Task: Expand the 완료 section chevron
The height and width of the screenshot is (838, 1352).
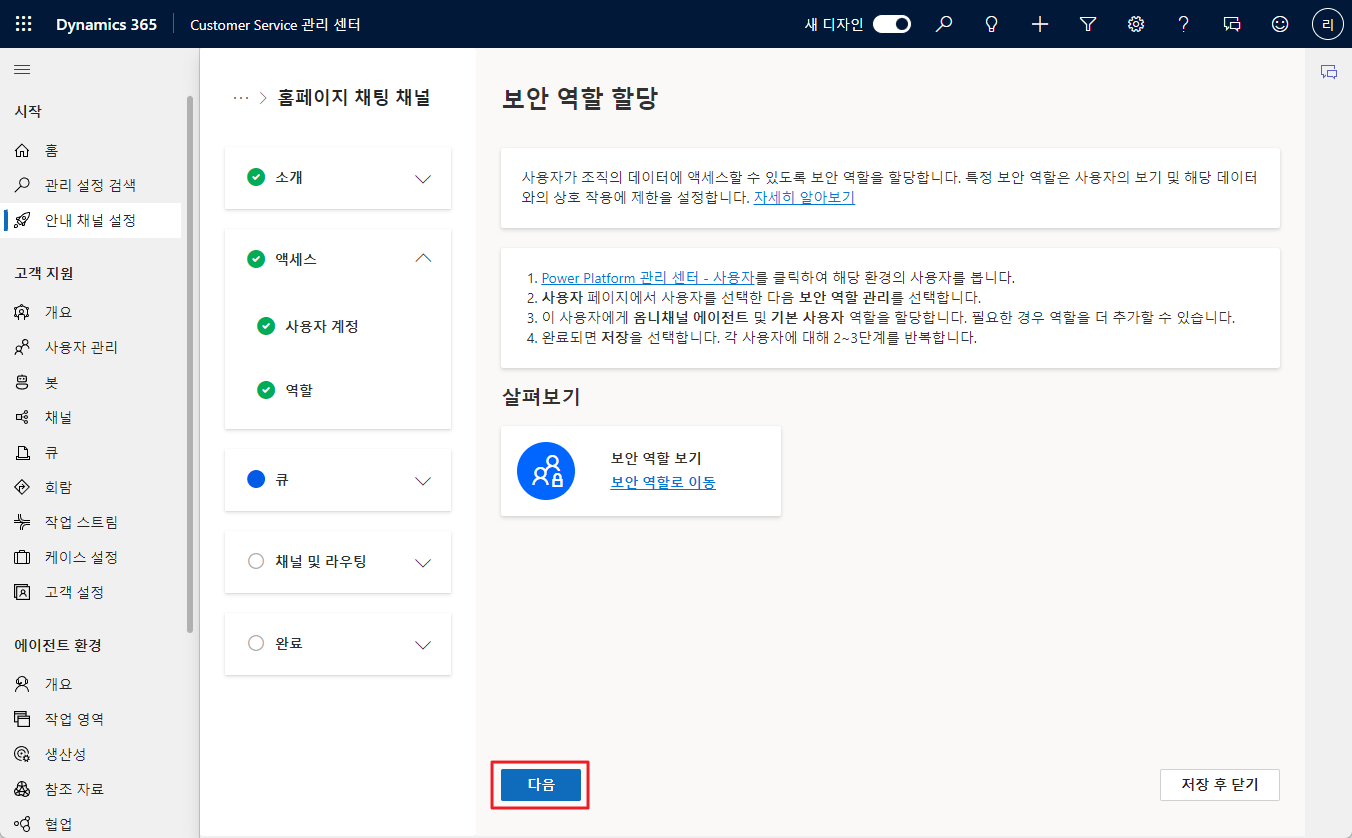Action: click(x=423, y=644)
